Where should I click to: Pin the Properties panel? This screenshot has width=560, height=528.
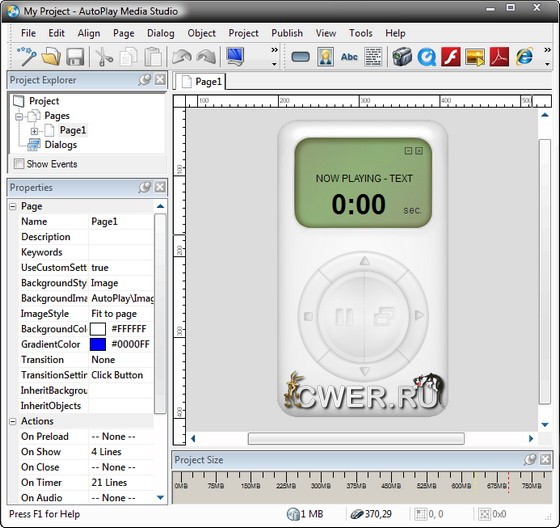click(145, 187)
